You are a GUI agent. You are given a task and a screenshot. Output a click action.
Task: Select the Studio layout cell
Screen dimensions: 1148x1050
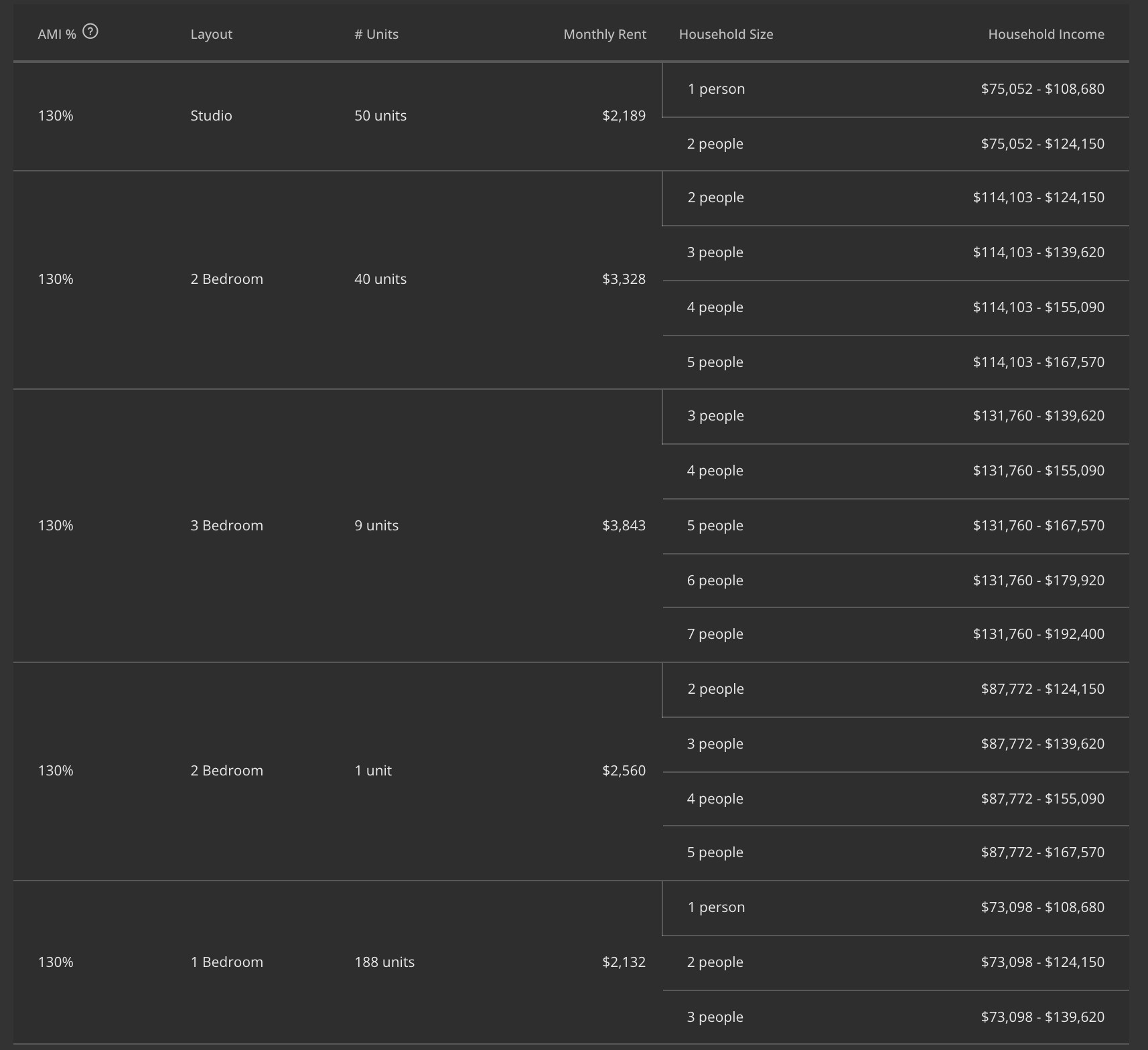tap(211, 116)
